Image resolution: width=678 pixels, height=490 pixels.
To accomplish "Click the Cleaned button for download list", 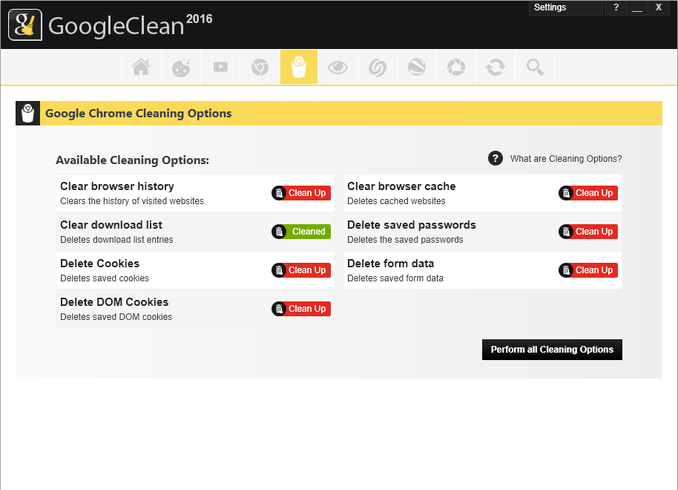I will point(301,231).
